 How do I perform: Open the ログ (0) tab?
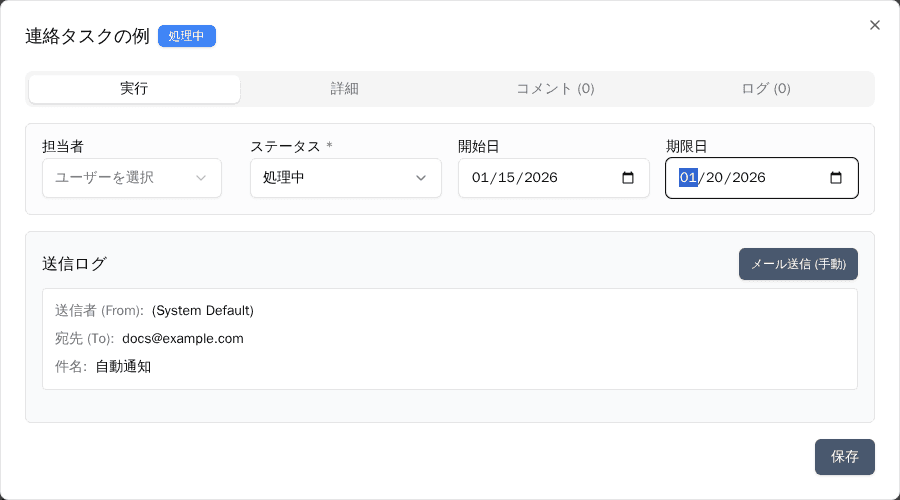point(766,89)
